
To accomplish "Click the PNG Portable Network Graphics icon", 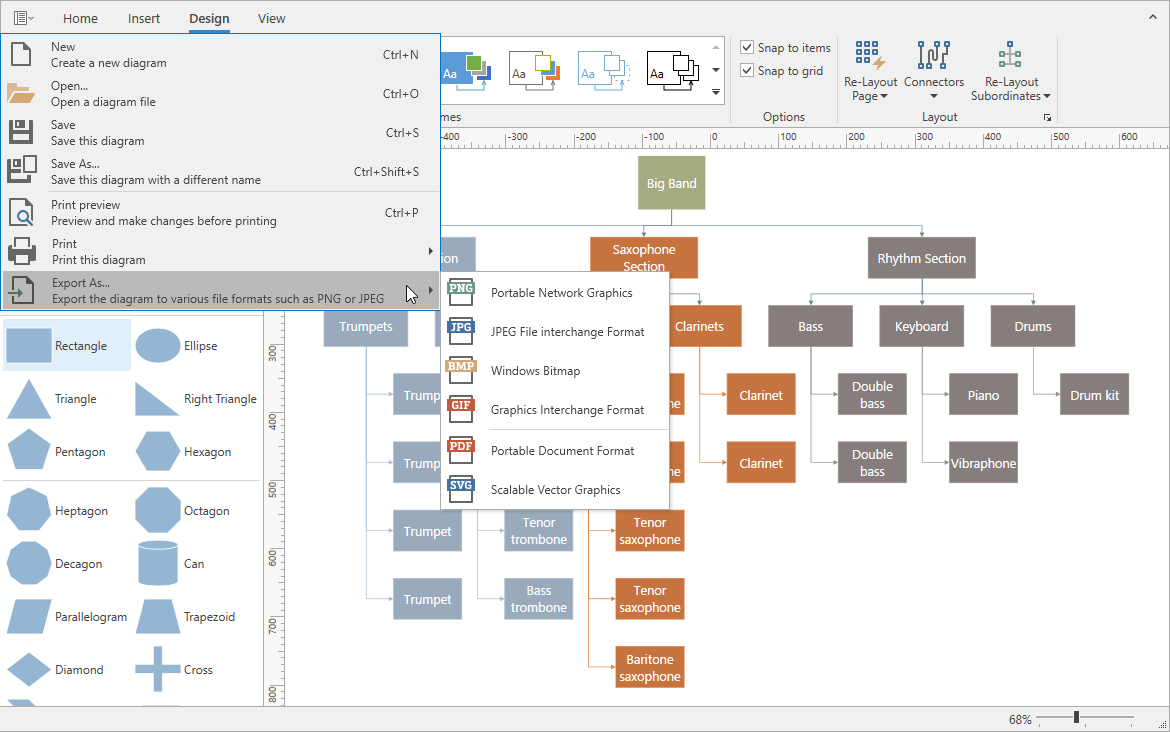I will tap(461, 293).
